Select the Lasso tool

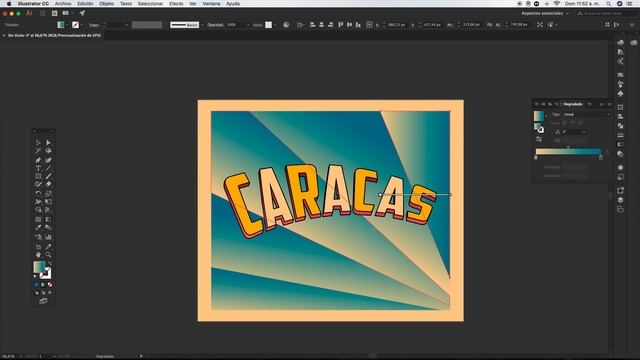point(48,151)
